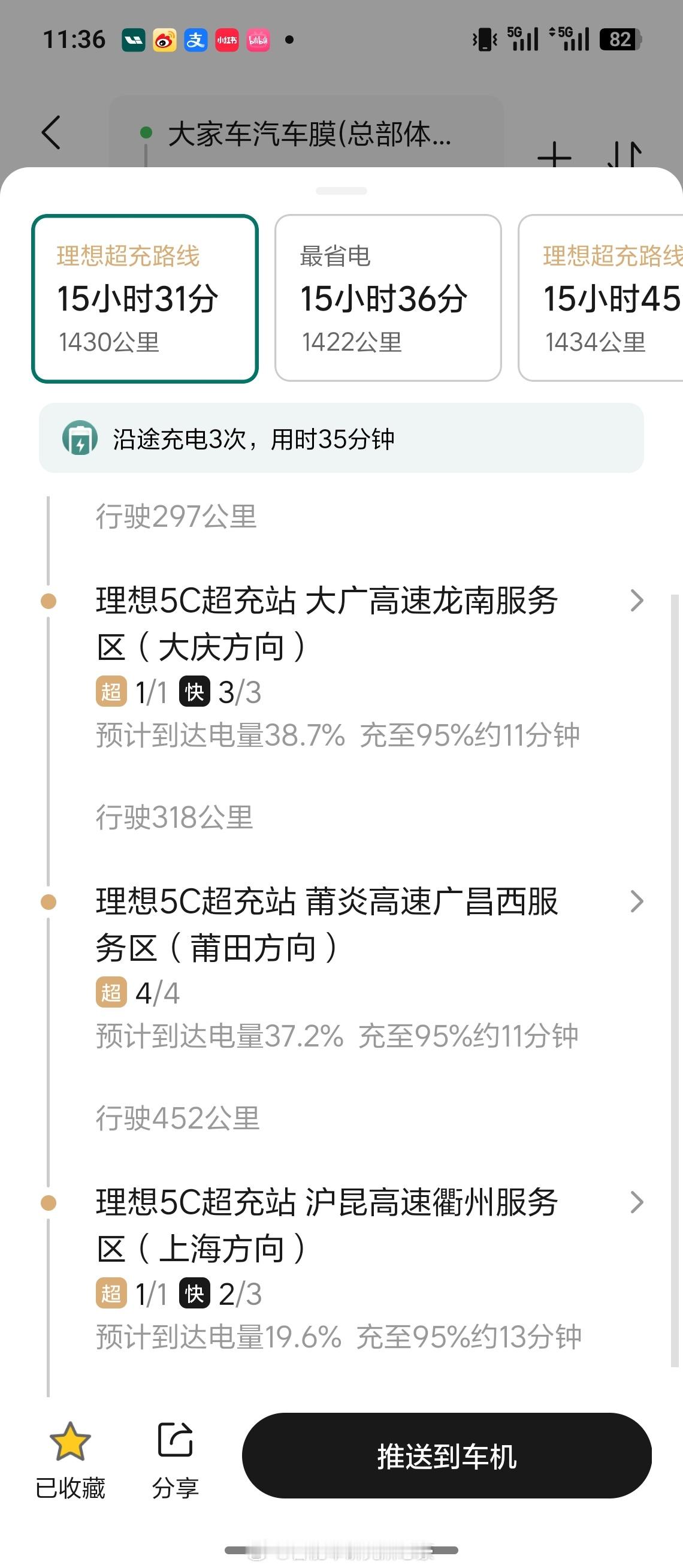Tap the share icon

pos(175,1440)
